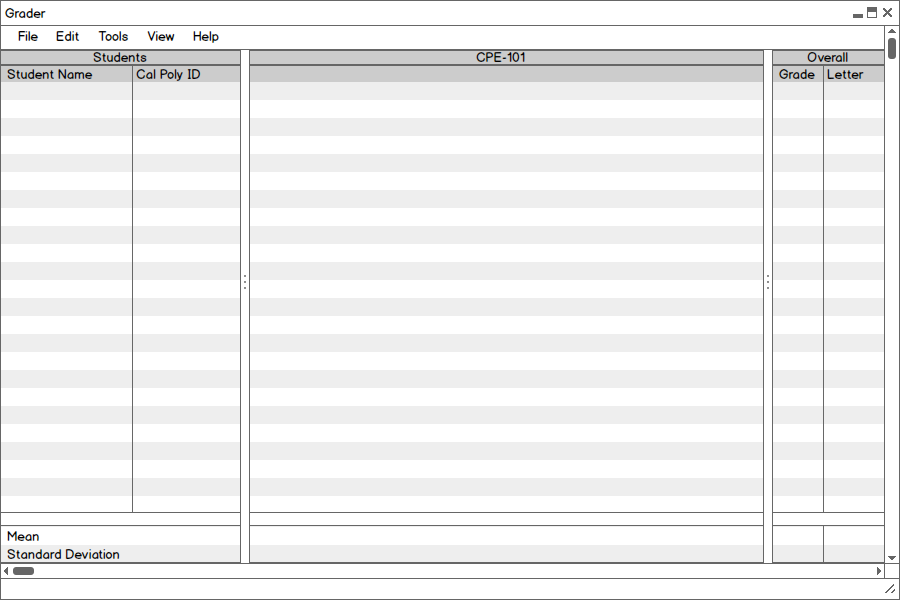Viewport: 900px width, 600px height.
Task: Click the vertical scrollbar down arrow
Action: click(892, 557)
